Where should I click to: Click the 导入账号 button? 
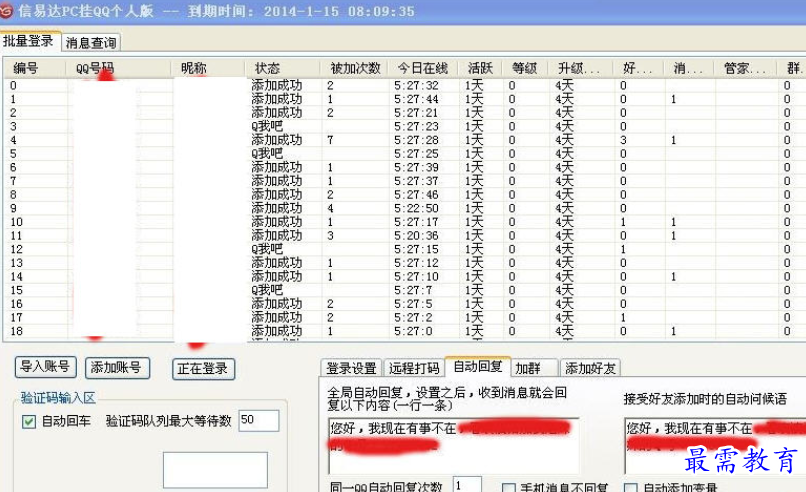click(x=45, y=367)
